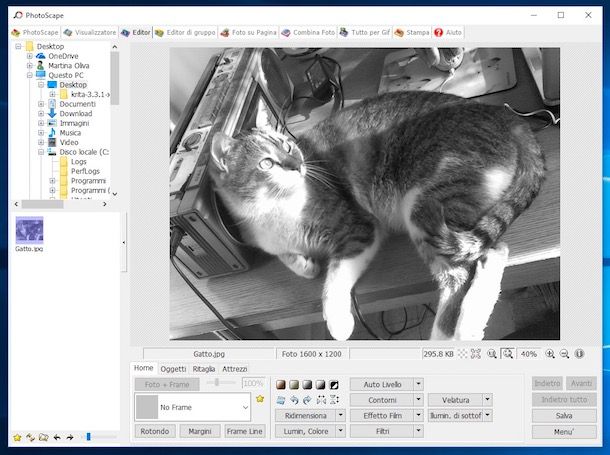Rotate image 90 degrees counterclockwise

294,400
